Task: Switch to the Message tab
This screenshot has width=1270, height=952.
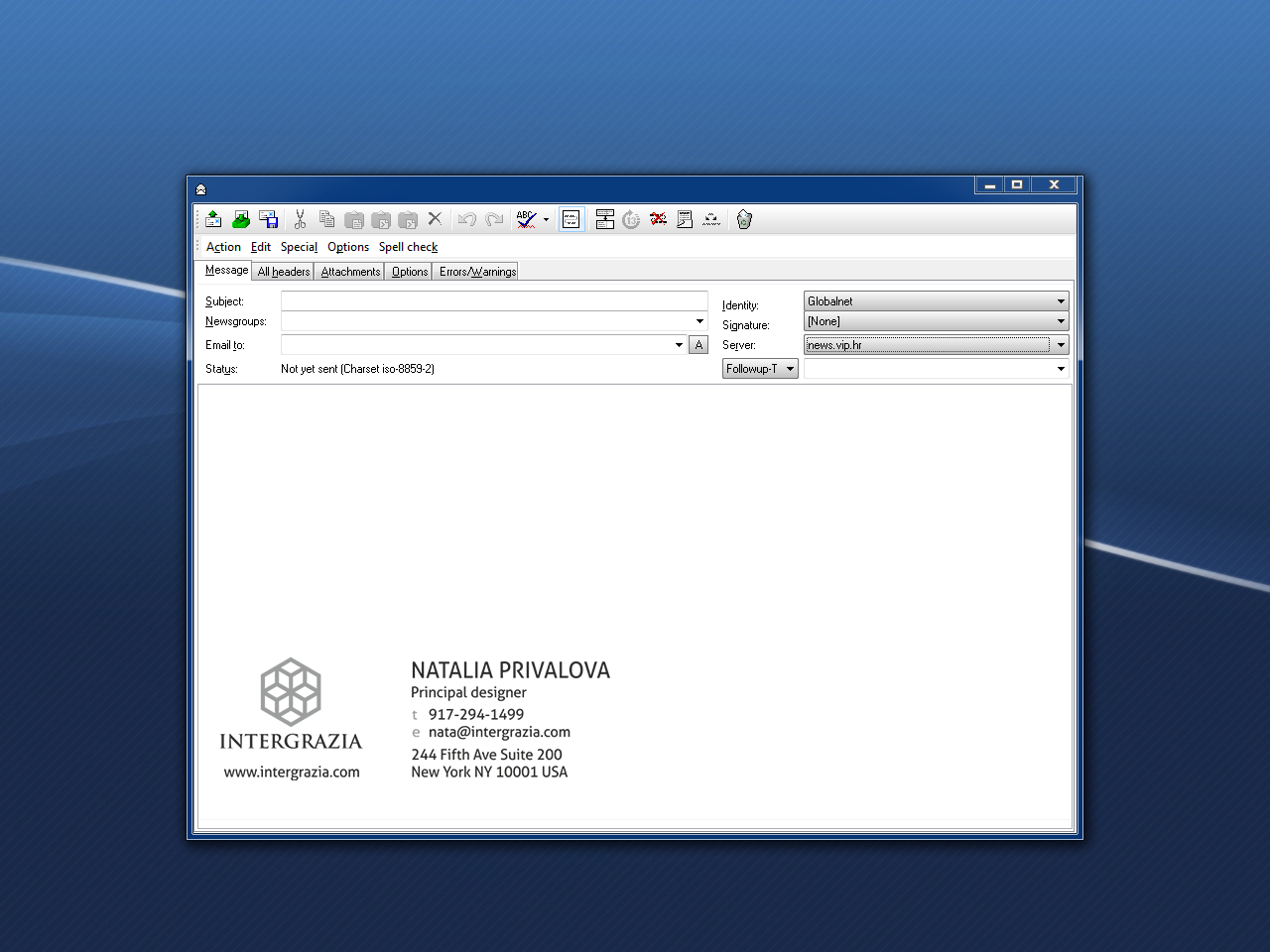Action: coord(226,270)
